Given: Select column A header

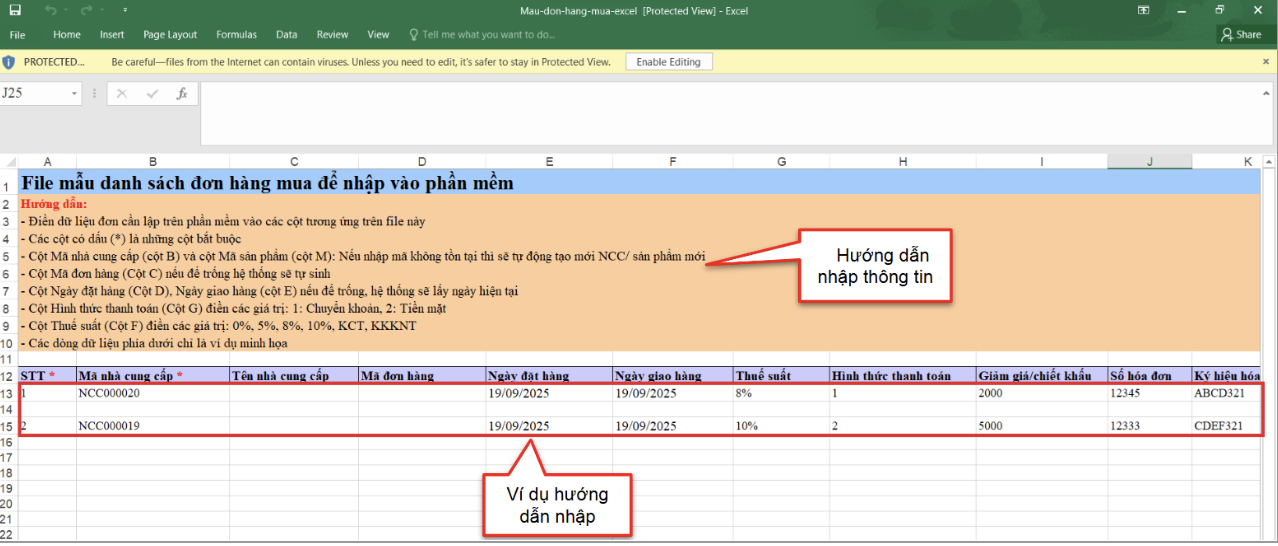Looking at the screenshot, I should point(47,161).
